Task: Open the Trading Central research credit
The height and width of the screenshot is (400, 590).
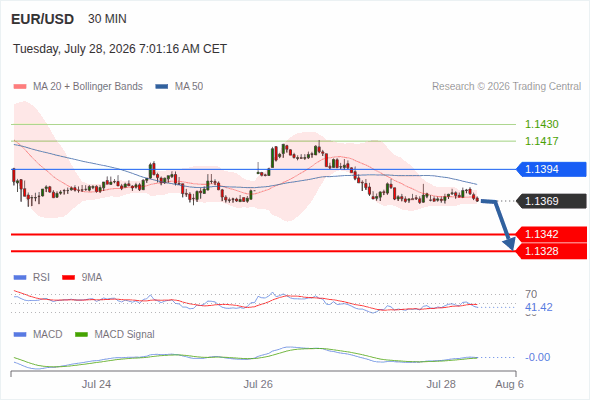Action: click(x=506, y=87)
